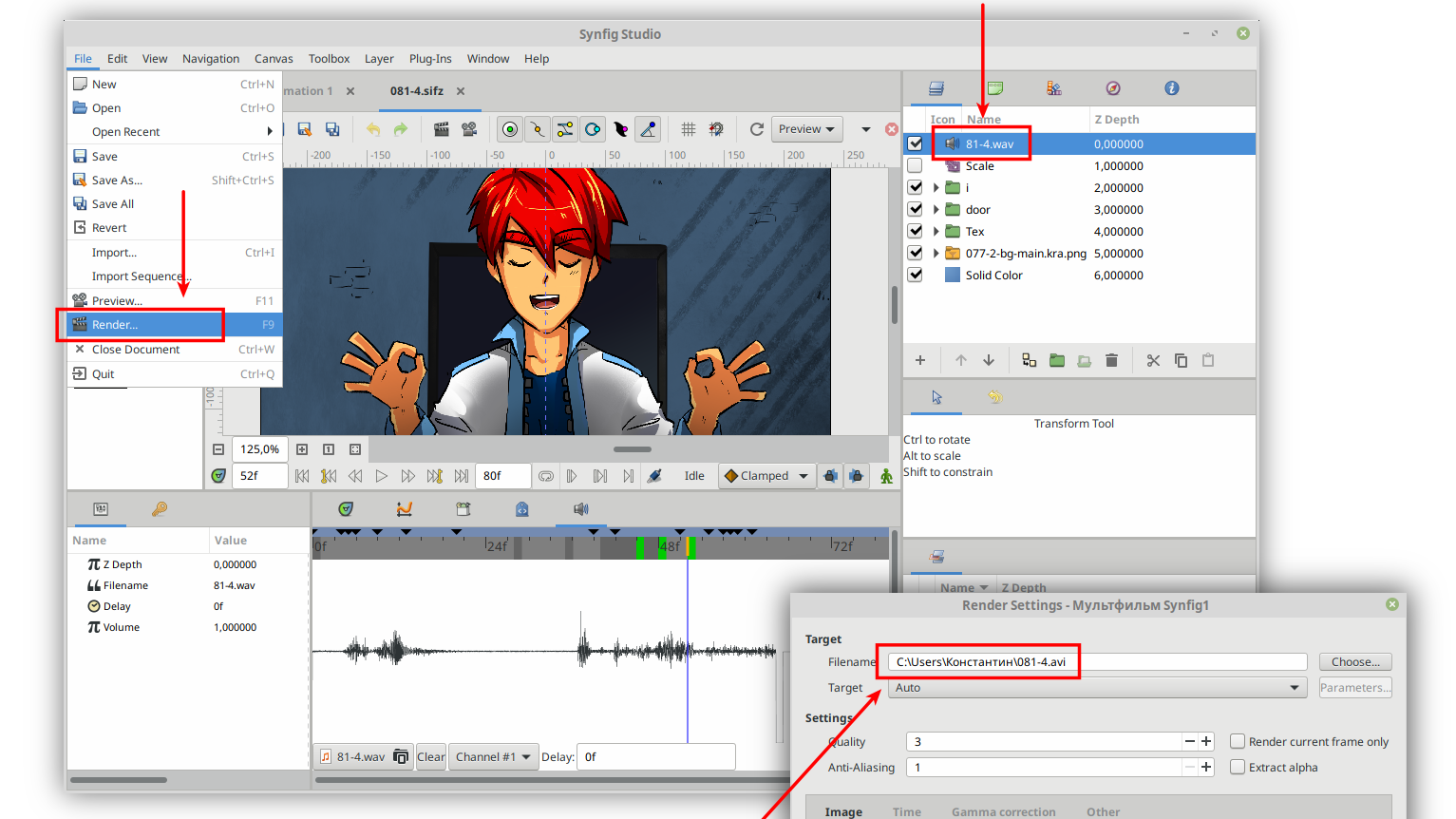Open the Keyframes panel key icon
This screenshot has height=819, width=1456.
(160, 509)
